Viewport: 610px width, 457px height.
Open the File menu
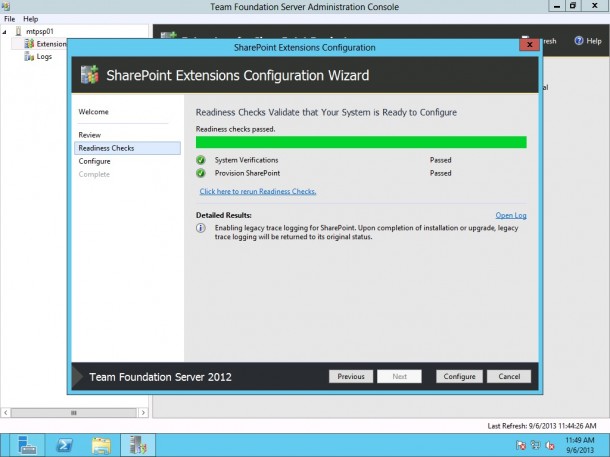9,19
